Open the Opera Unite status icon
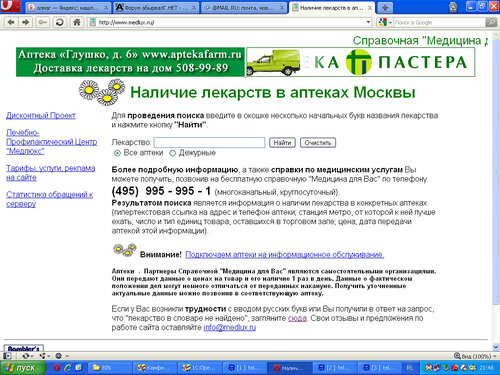 click(42, 356)
